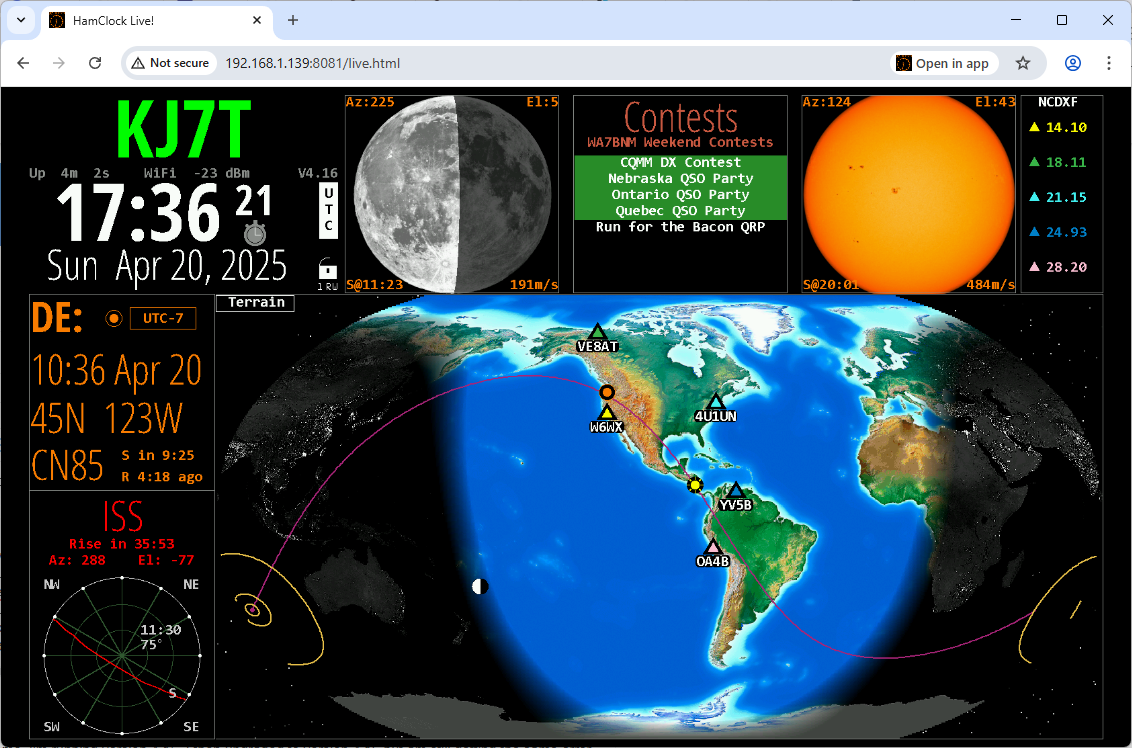
Task: Open the Terrain map style selector
Action: point(255,303)
